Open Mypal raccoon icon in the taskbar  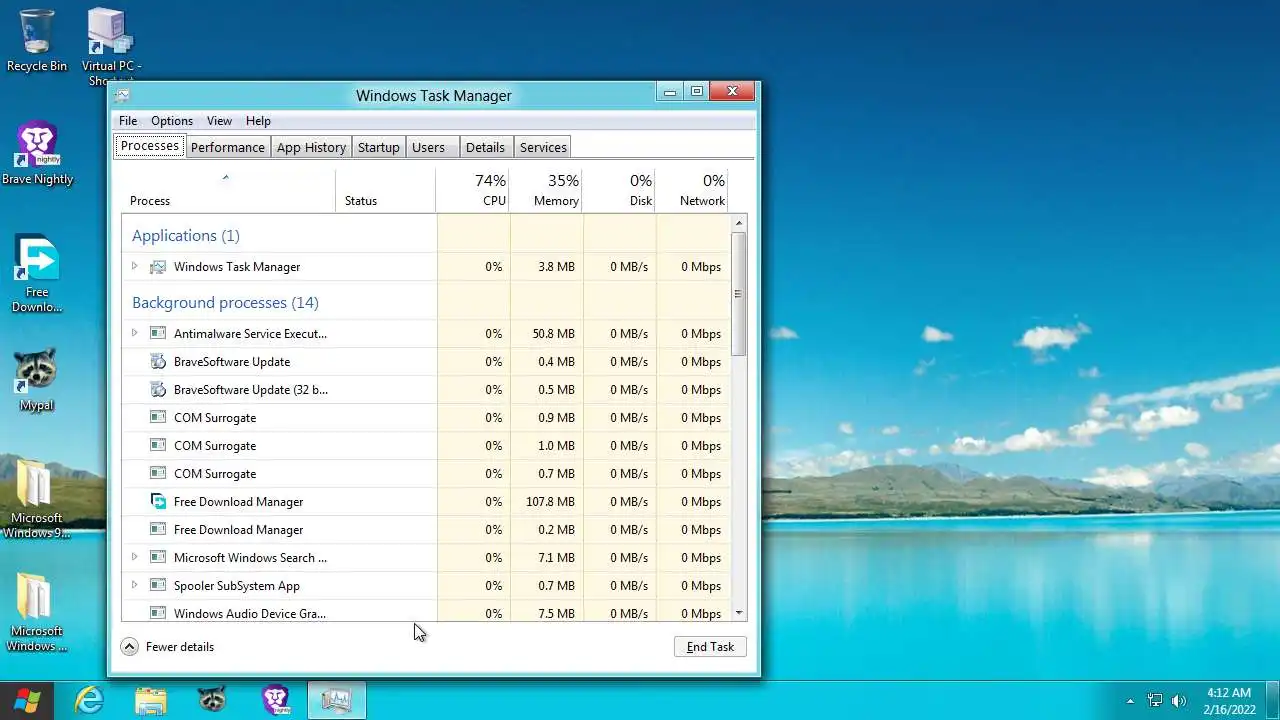[213, 700]
